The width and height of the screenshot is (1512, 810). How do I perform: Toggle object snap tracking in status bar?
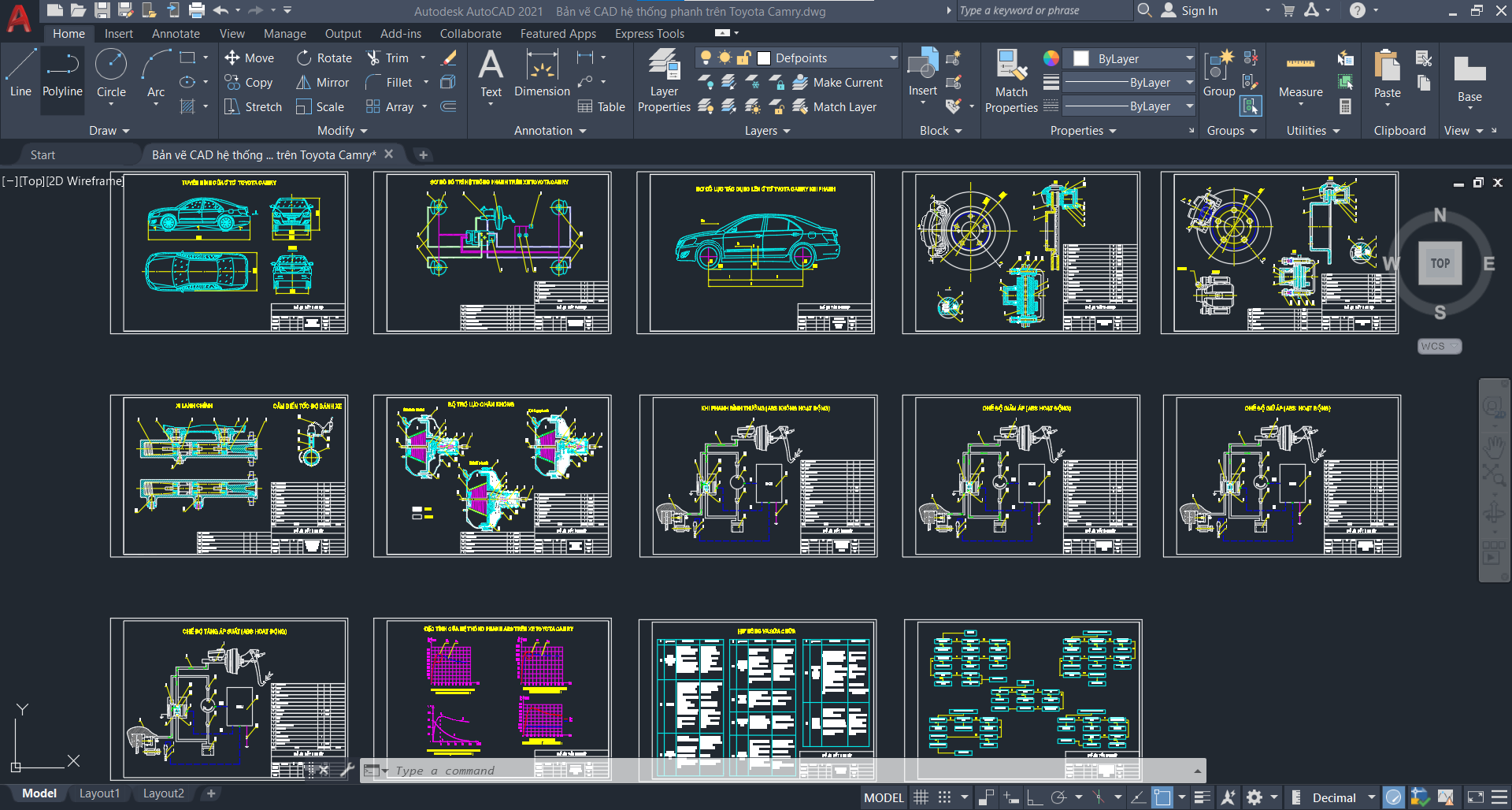pyautogui.click(x=1137, y=797)
